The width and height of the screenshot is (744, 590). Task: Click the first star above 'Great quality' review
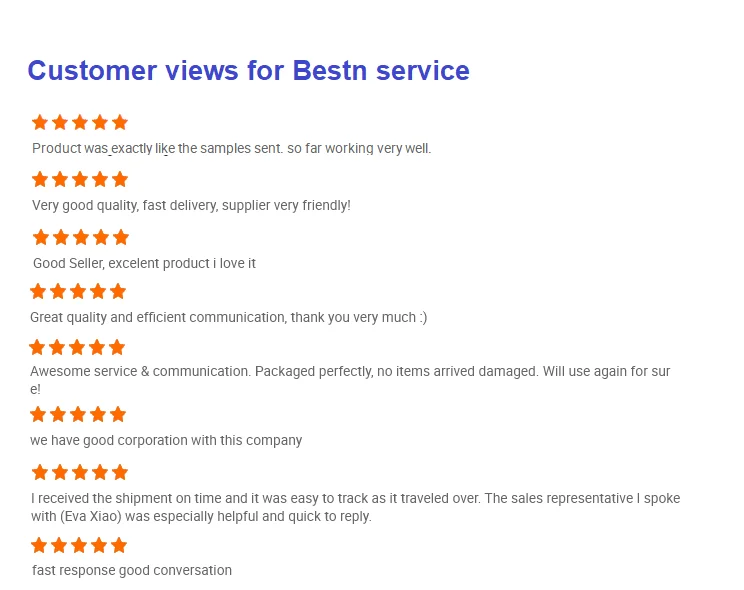[x=38, y=291]
